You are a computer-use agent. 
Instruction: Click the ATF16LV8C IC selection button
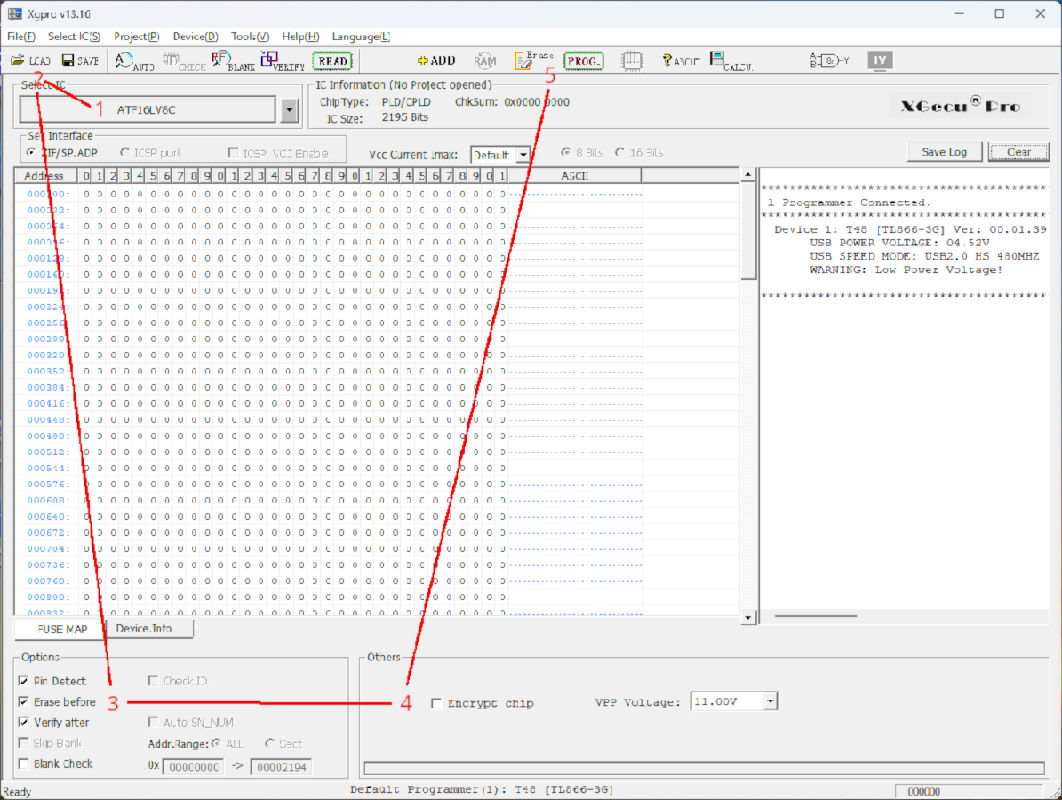pyautogui.click(x=147, y=110)
